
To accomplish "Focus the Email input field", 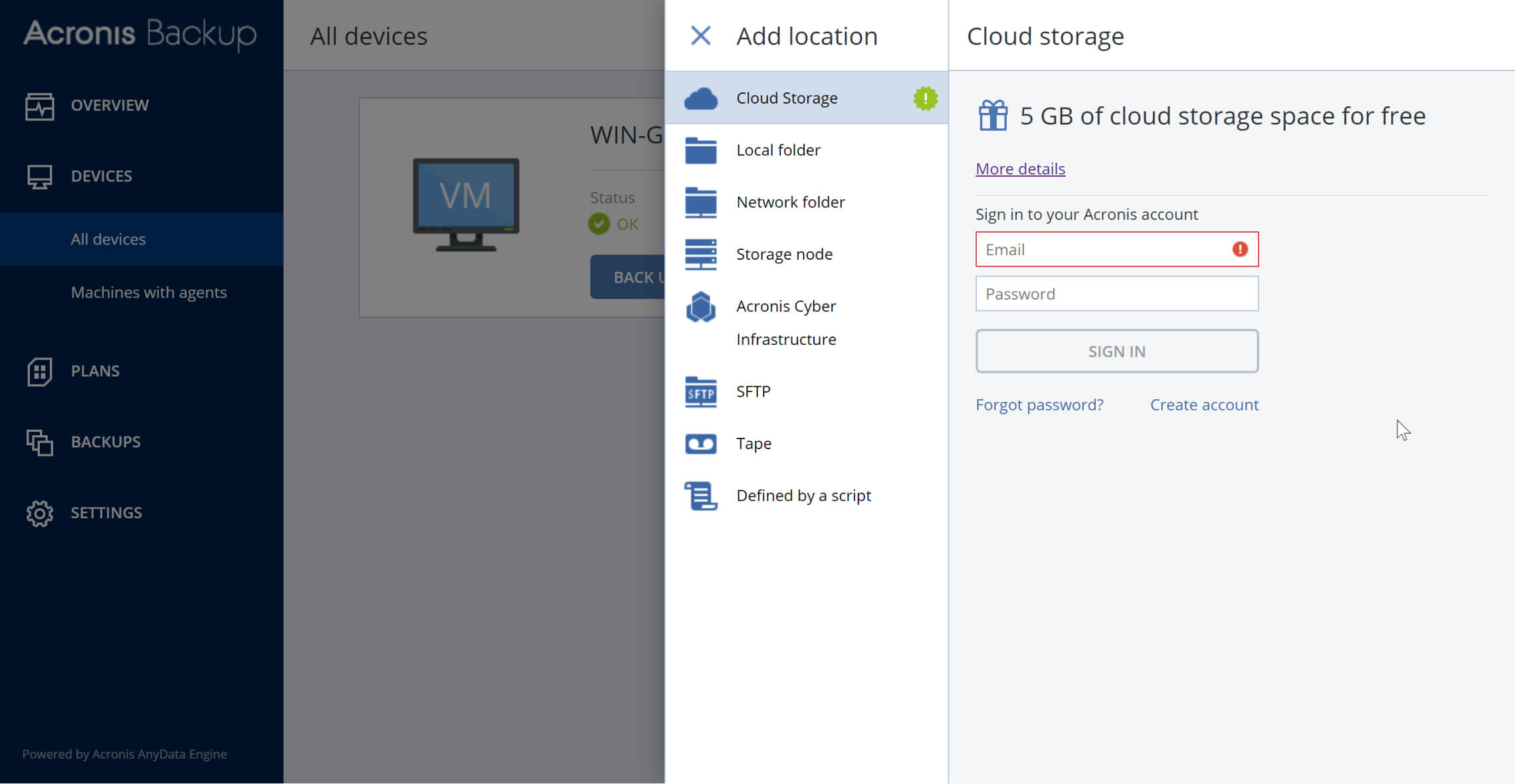I will (x=1116, y=249).
